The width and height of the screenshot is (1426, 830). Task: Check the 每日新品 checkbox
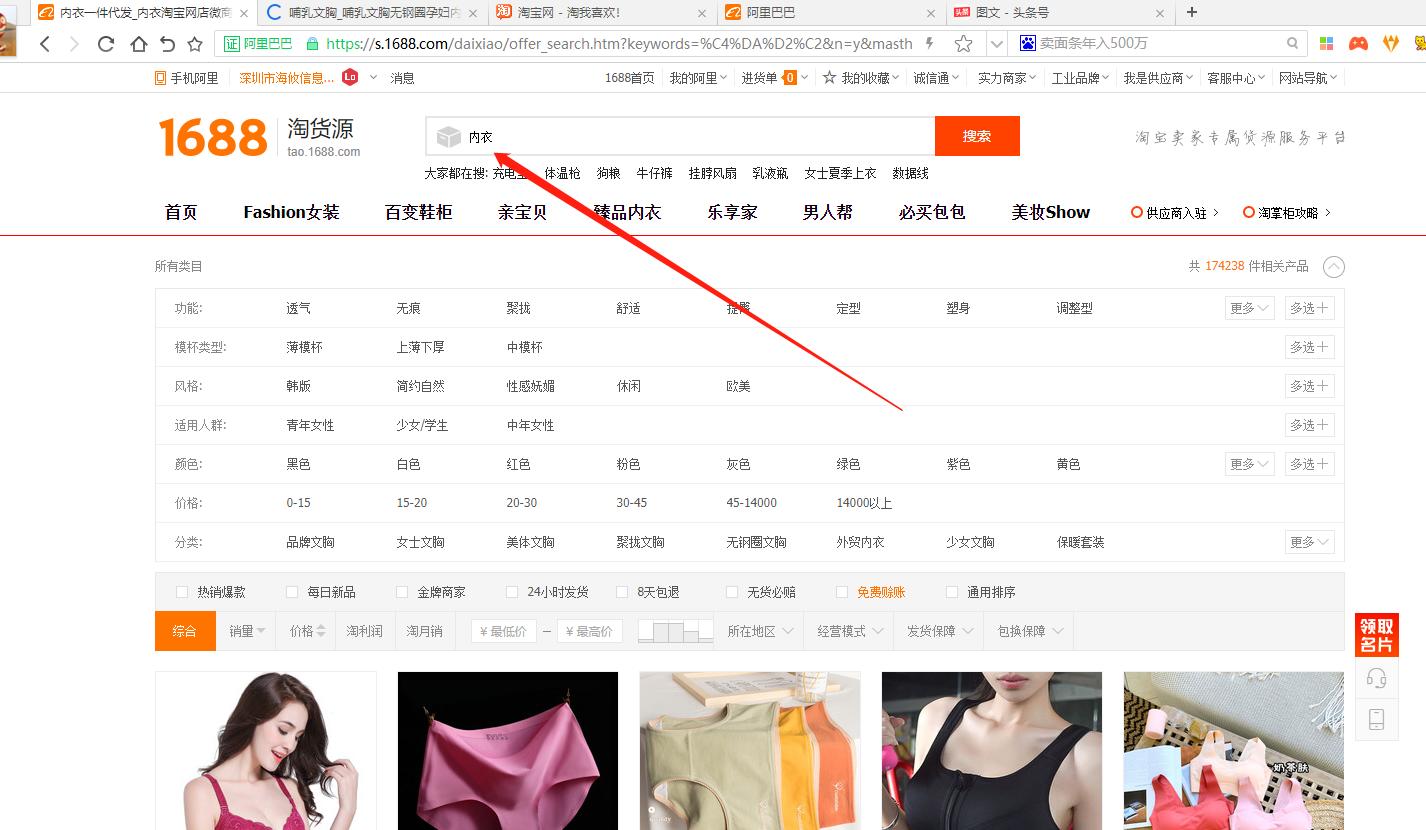point(291,591)
